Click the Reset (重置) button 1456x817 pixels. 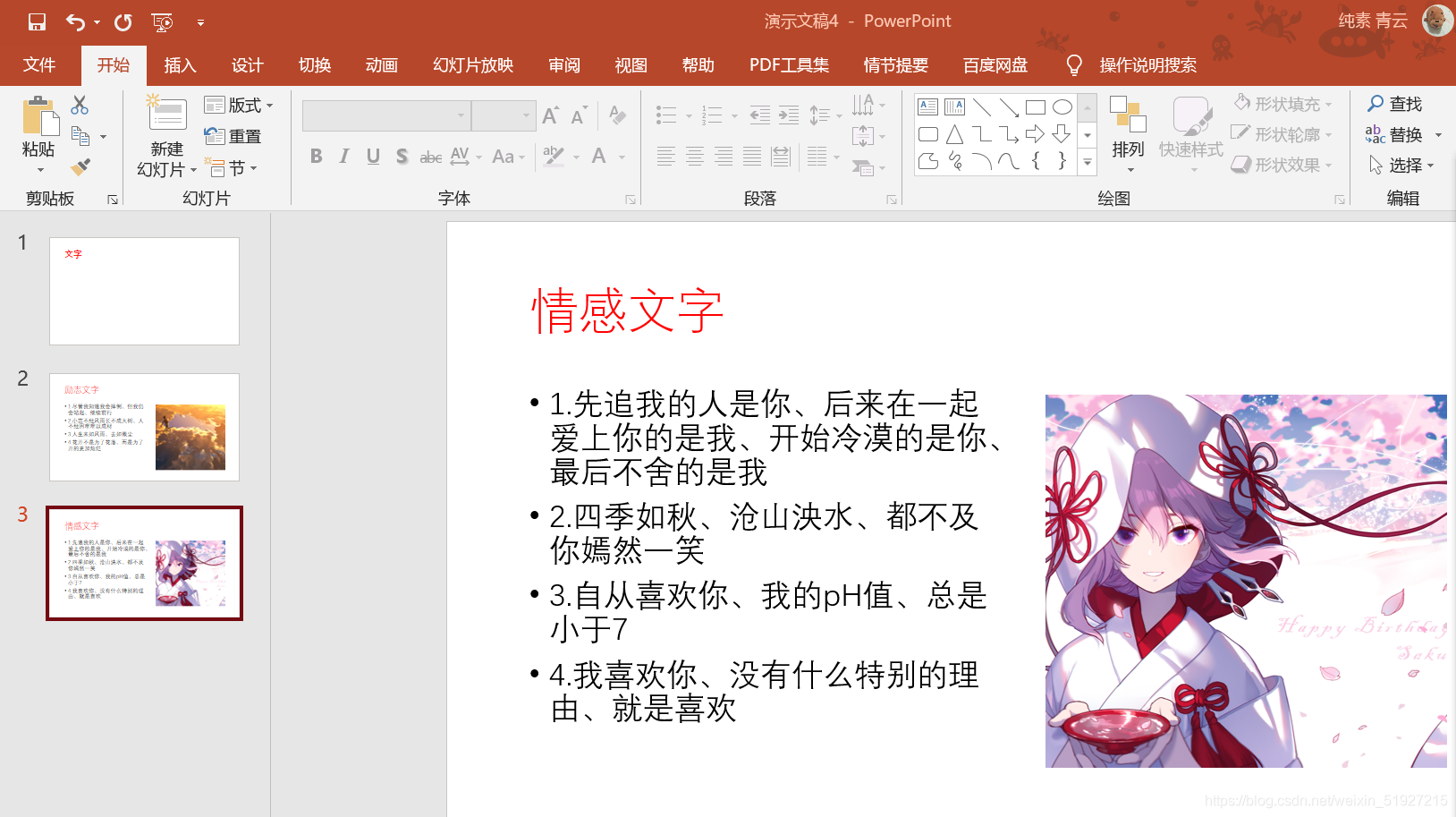click(x=233, y=136)
